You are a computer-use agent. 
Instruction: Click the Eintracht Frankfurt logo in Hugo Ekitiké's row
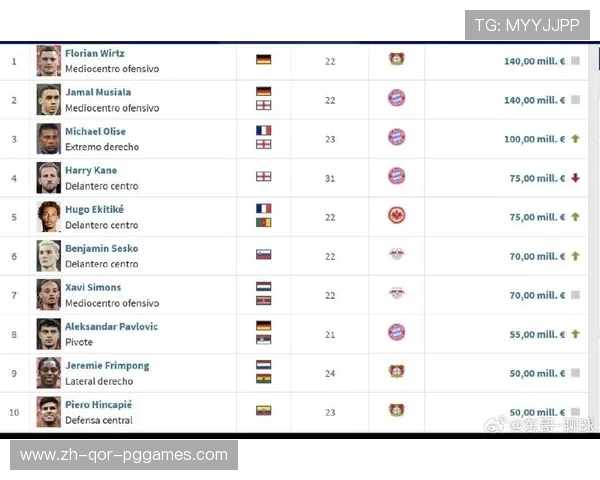point(396,216)
